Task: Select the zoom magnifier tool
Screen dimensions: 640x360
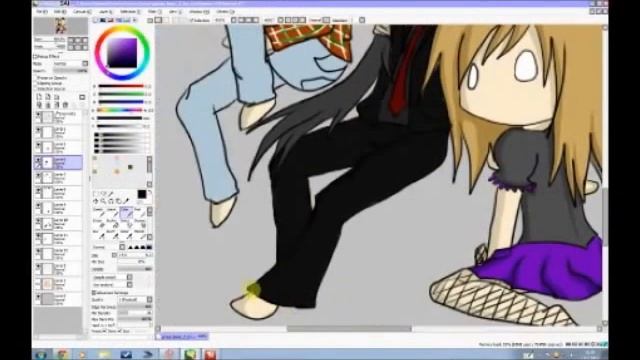Action: (103, 201)
